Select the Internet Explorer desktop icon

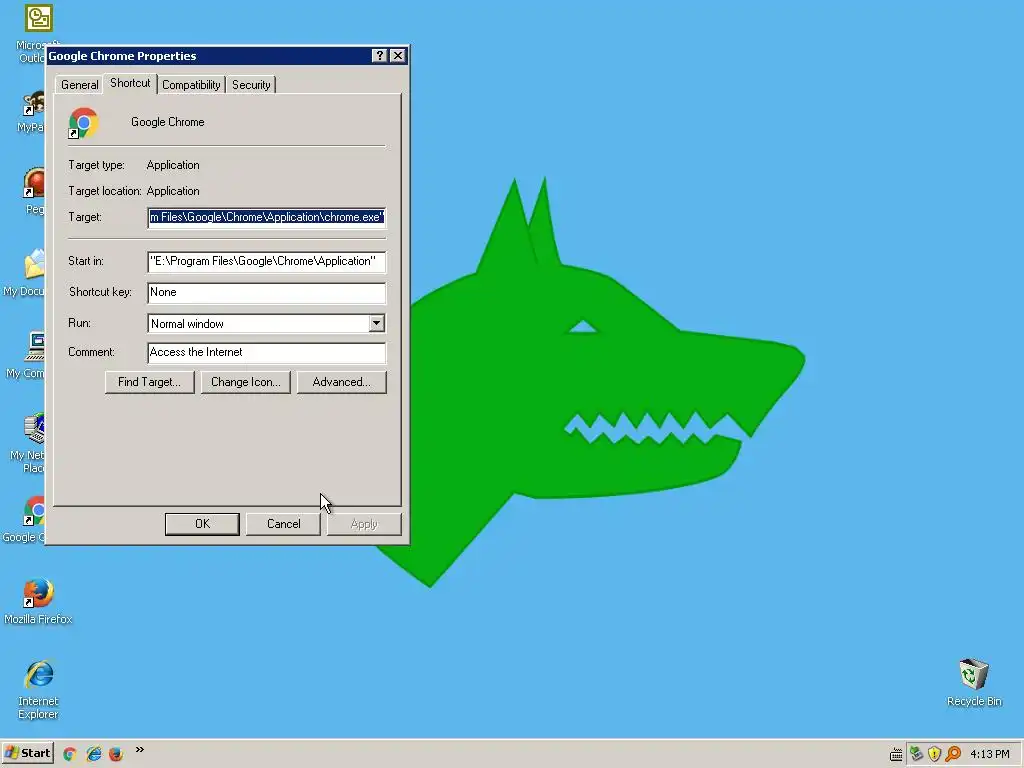tap(39, 675)
